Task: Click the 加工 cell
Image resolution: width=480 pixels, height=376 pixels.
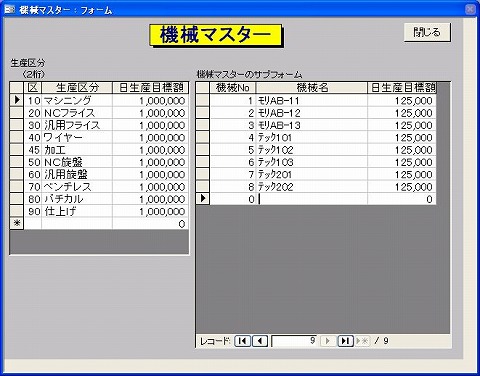Action: coord(77,150)
